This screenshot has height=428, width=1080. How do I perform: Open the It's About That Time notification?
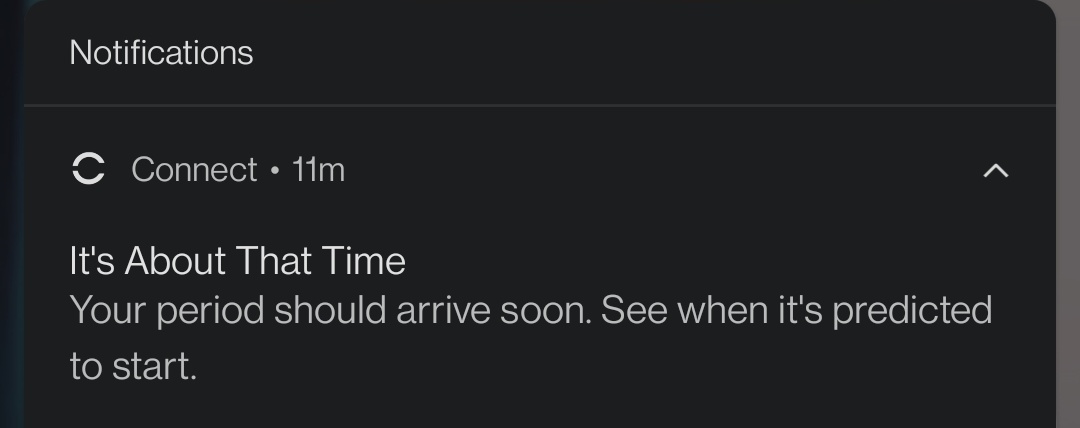point(237,261)
